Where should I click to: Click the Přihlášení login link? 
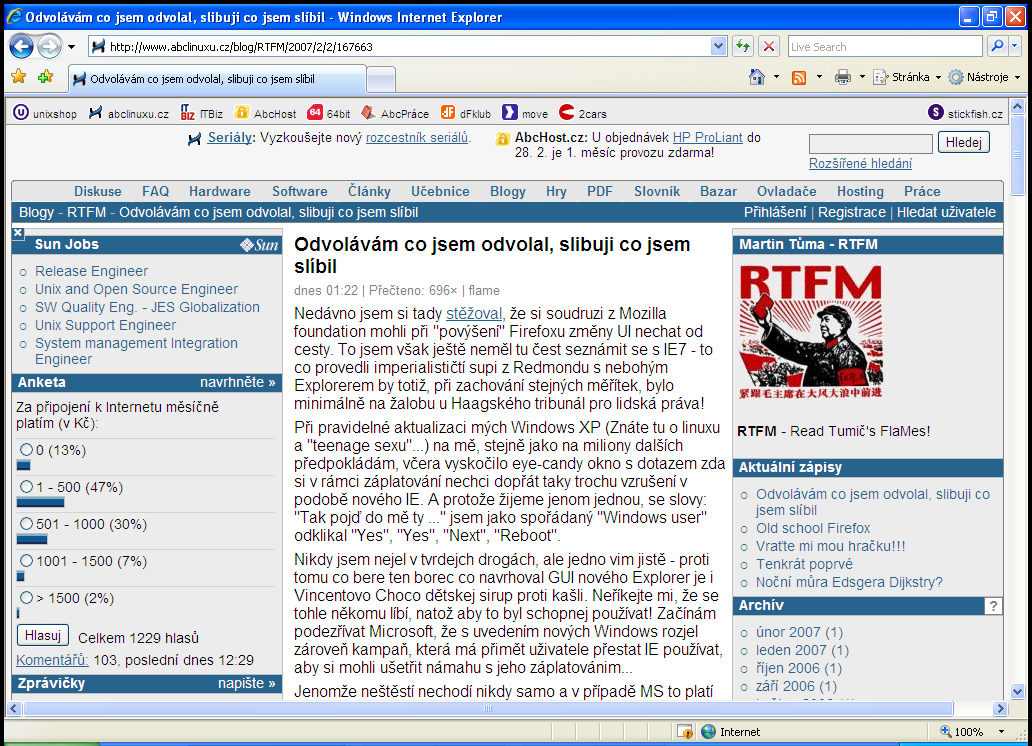(x=775, y=212)
